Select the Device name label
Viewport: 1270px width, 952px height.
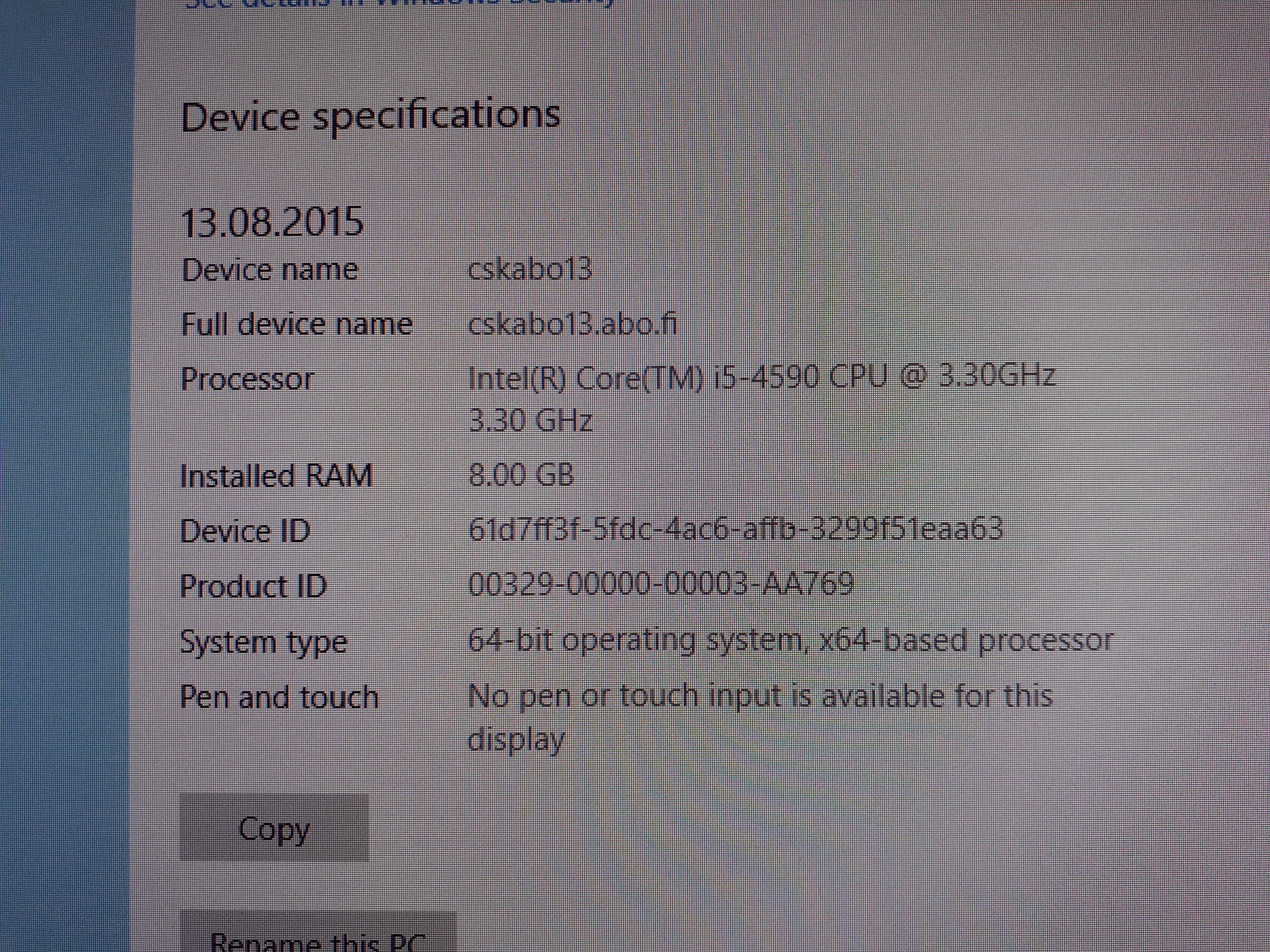coord(269,270)
